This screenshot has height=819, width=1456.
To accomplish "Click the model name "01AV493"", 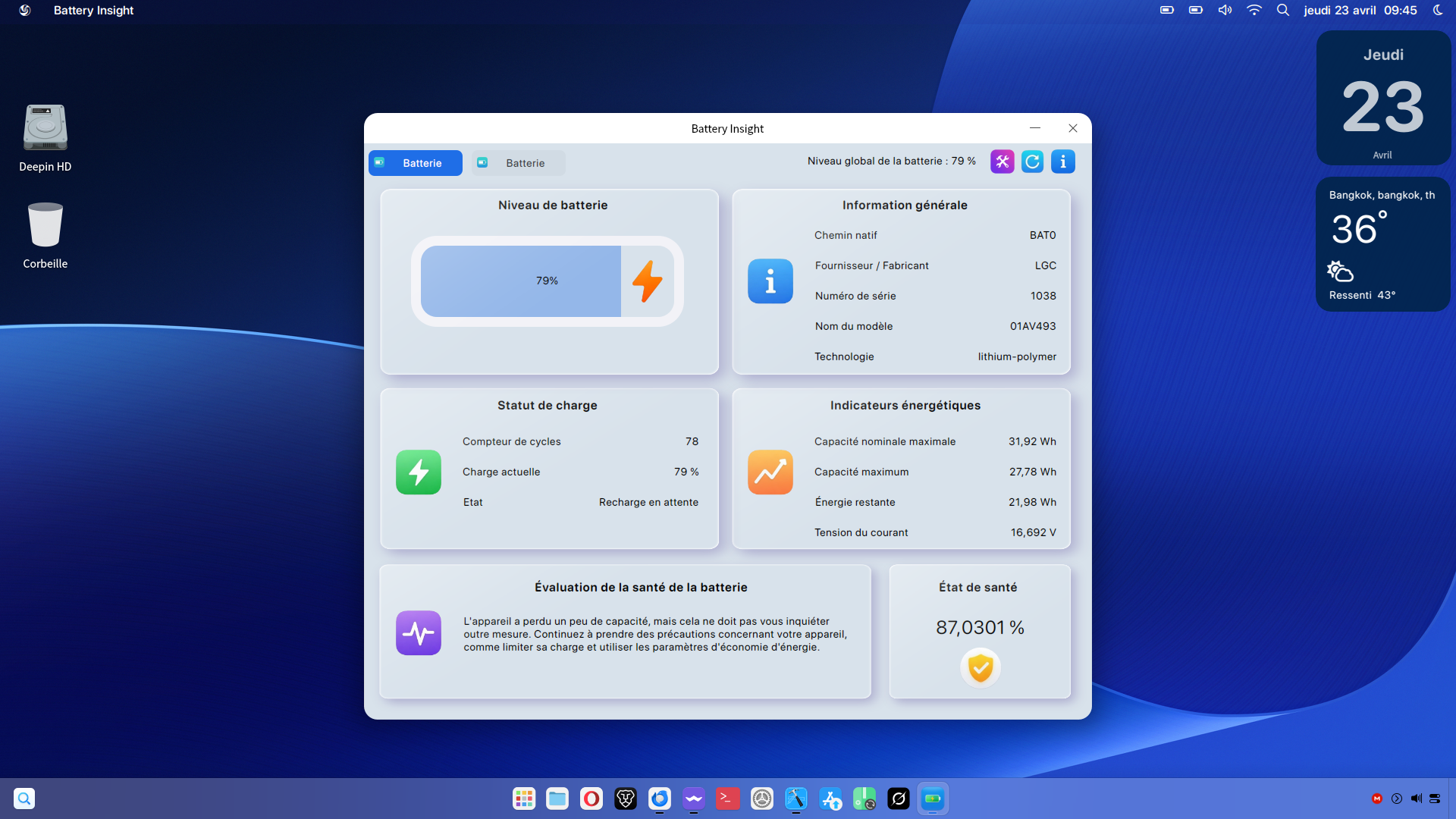I will click(x=1033, y=327).
